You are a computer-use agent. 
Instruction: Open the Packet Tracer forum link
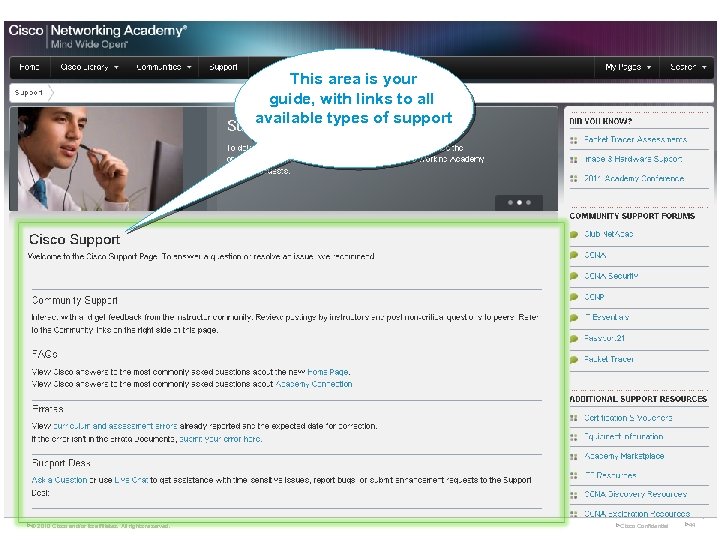tap(609, 359)
